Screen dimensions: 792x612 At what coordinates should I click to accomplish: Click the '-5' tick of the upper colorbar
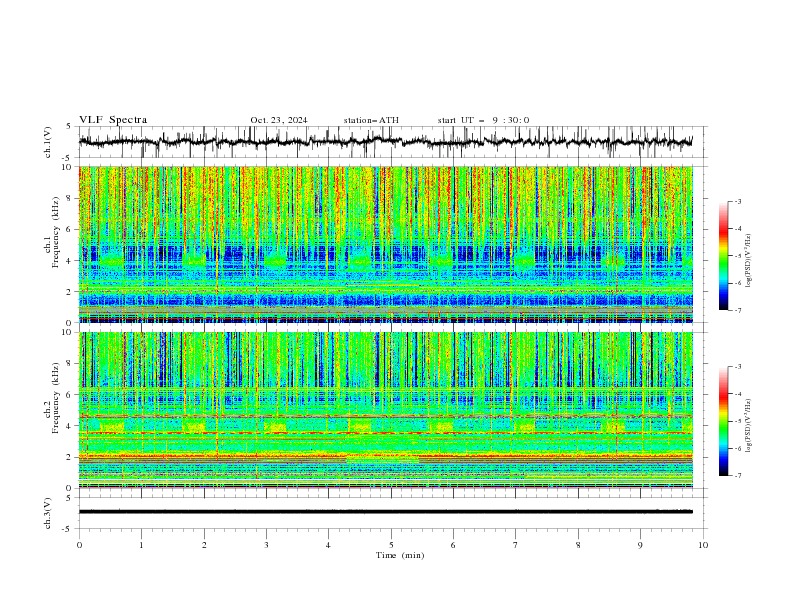point(738,256)
